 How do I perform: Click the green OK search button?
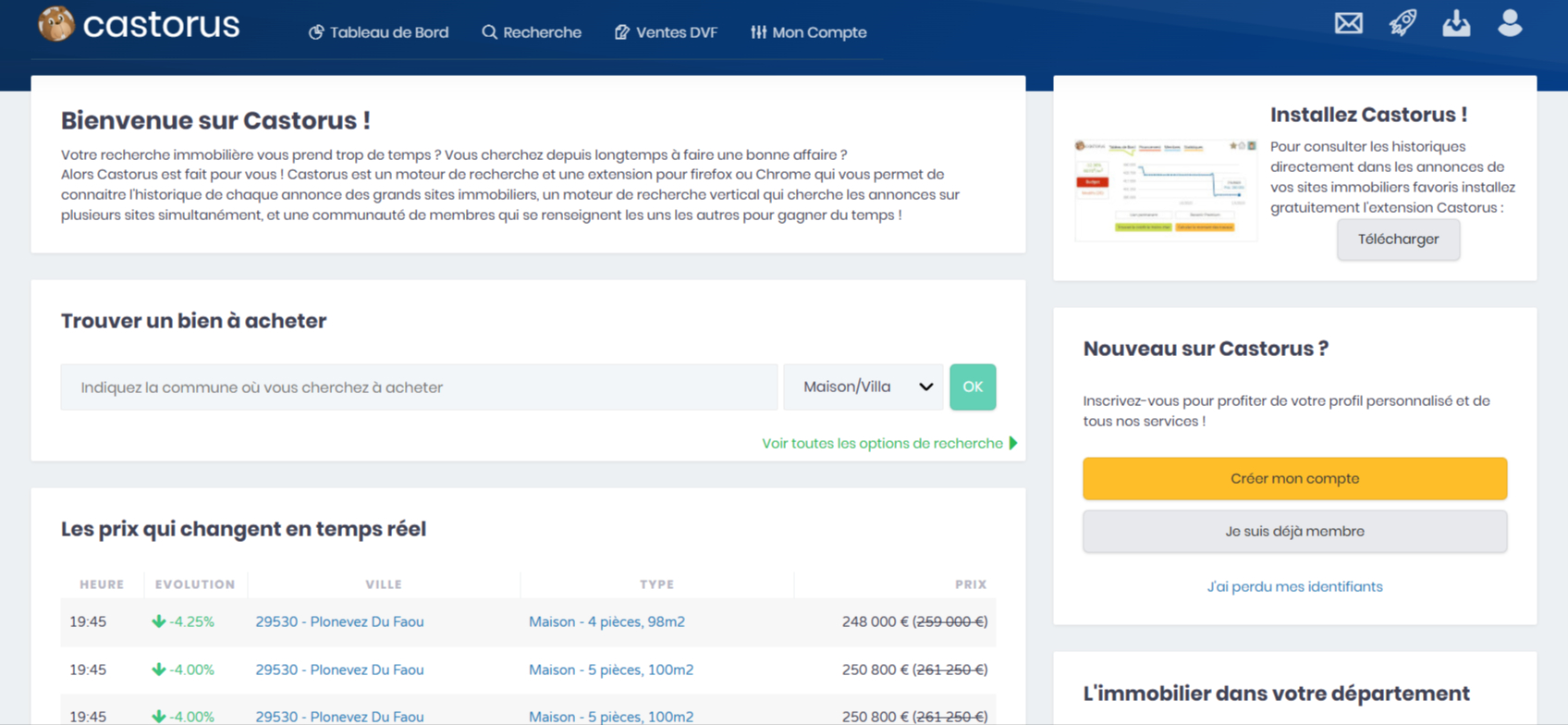[x=973, y=387]
